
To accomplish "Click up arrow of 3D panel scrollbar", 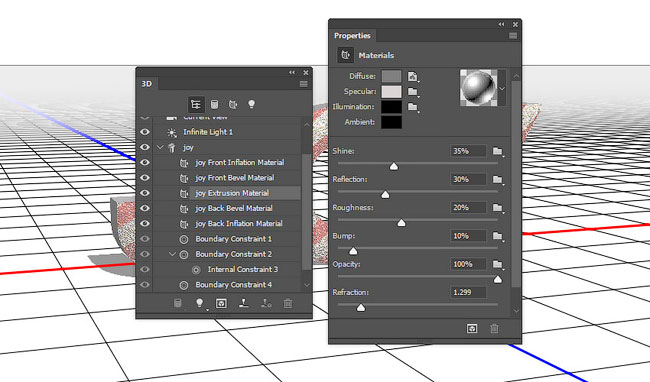I will pos(307,125).
